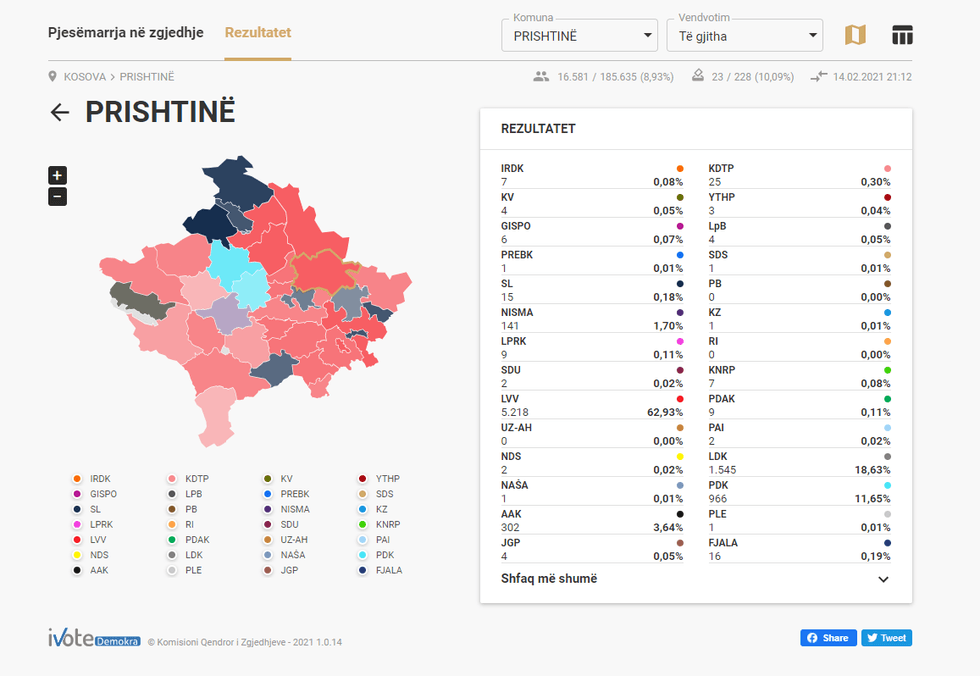Click the voters turnout people icon
This screenshot has height=676, width=980.
(542, 77)
